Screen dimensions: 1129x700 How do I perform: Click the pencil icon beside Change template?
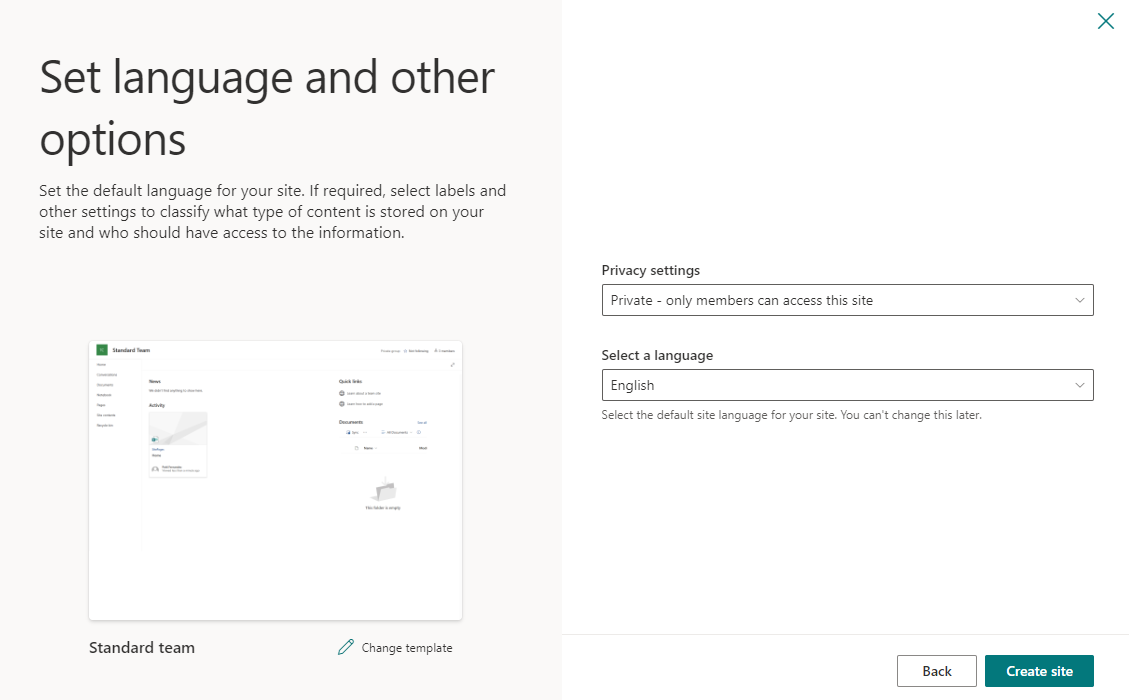pyautogui.click(x=345, y=647)
